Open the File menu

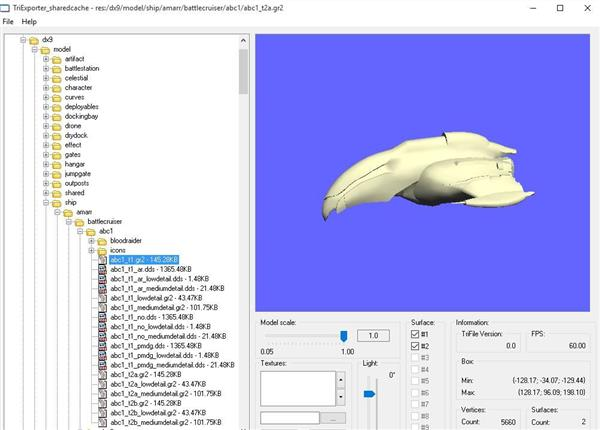coord(8,21)
